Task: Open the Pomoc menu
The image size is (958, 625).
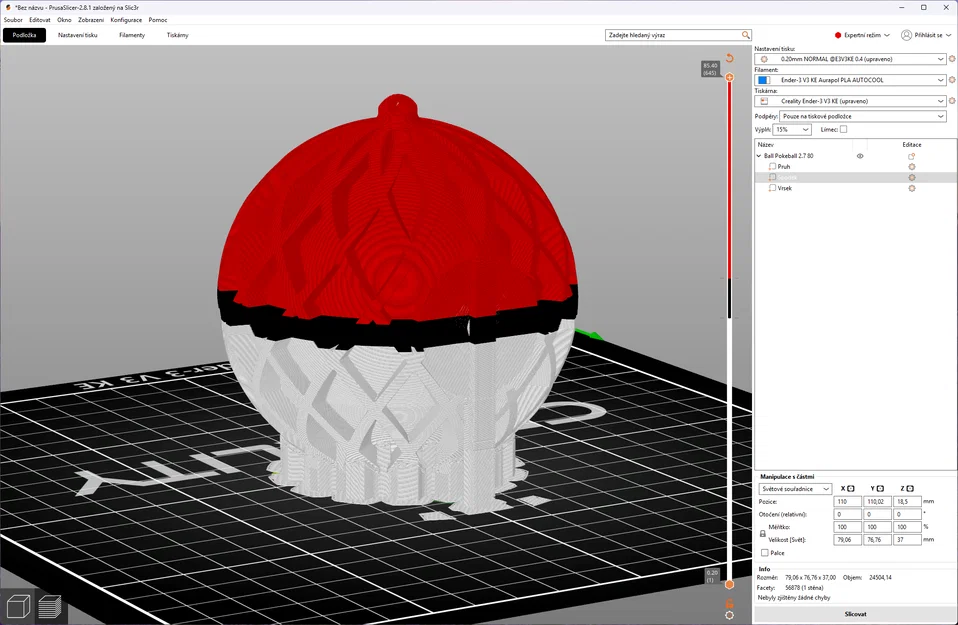Action: coord(158,20)
